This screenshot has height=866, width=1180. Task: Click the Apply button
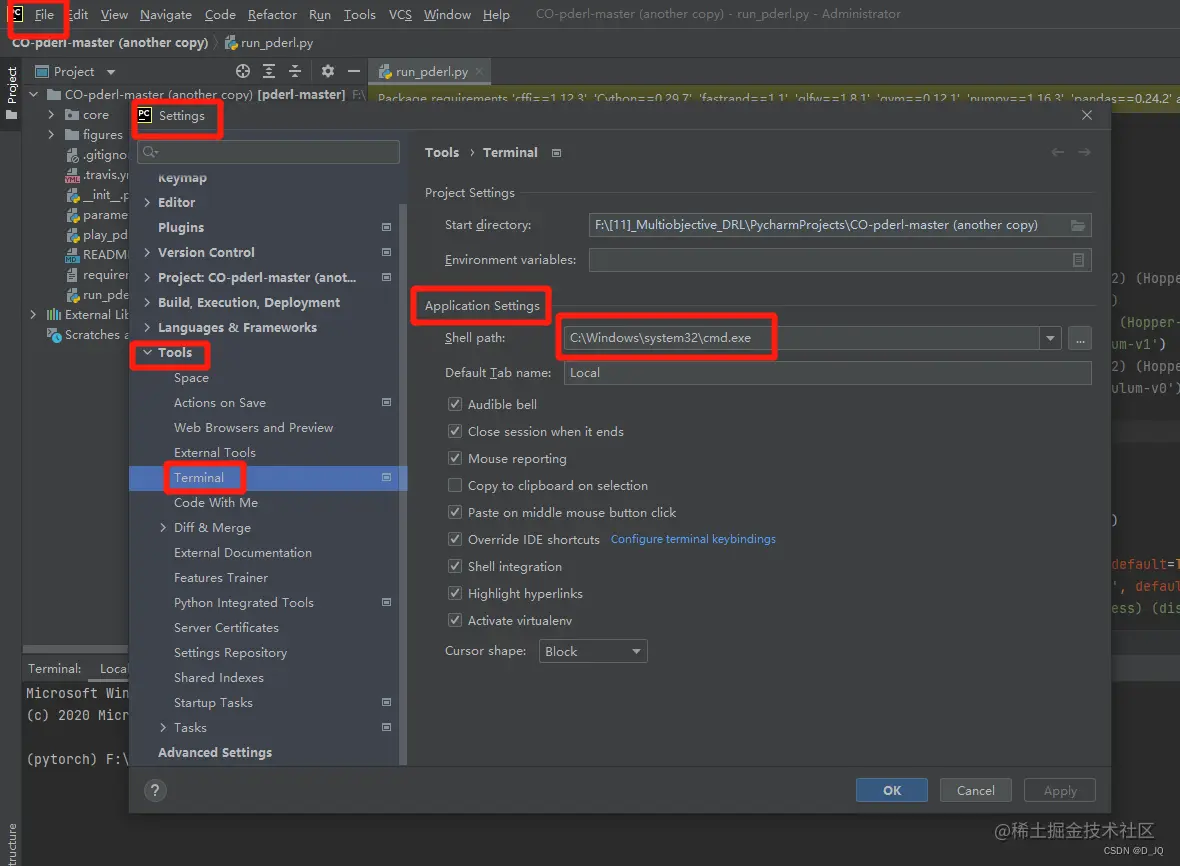tap(1060, 790)
